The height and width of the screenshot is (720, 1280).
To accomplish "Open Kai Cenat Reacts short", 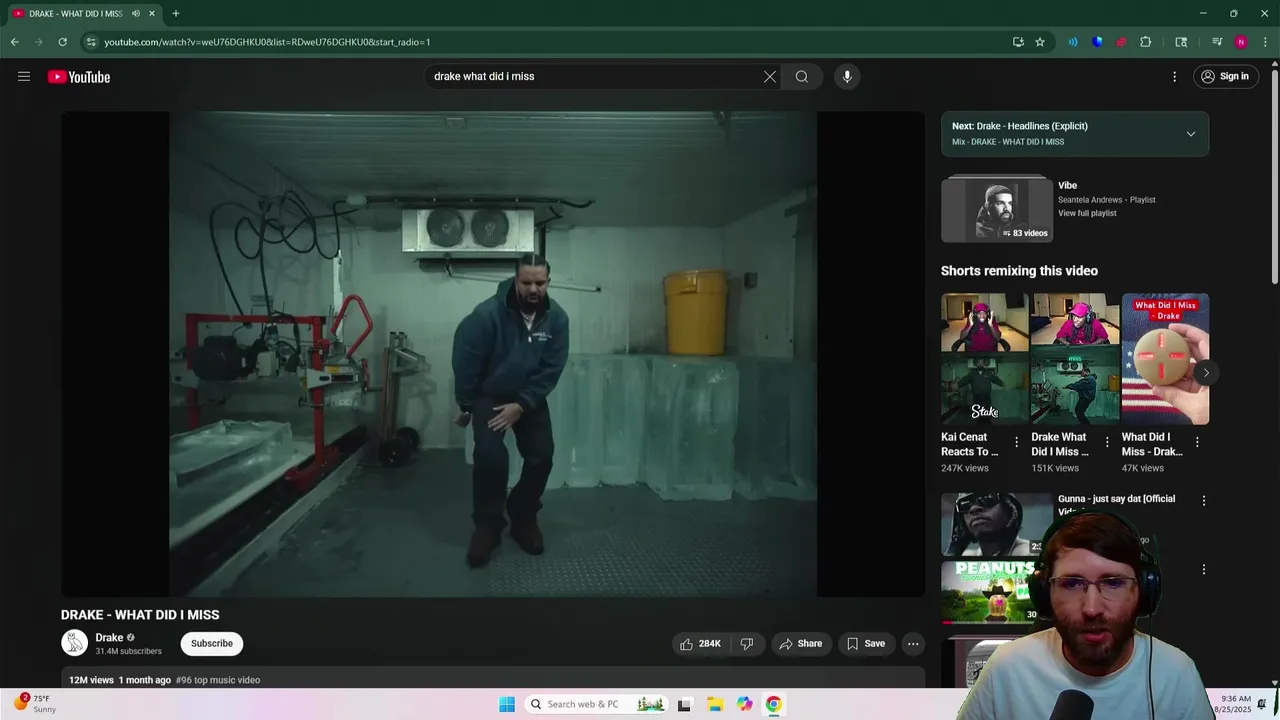I will [x=984, y=359].
